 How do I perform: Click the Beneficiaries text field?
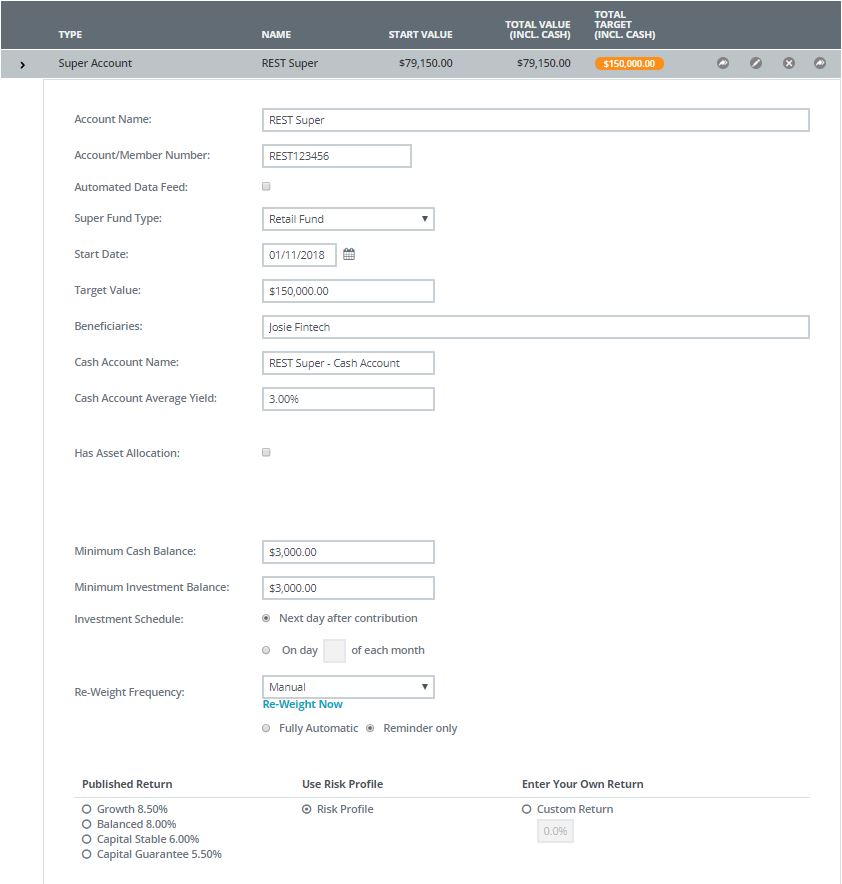pyautogui.click(x=535, y=327)
